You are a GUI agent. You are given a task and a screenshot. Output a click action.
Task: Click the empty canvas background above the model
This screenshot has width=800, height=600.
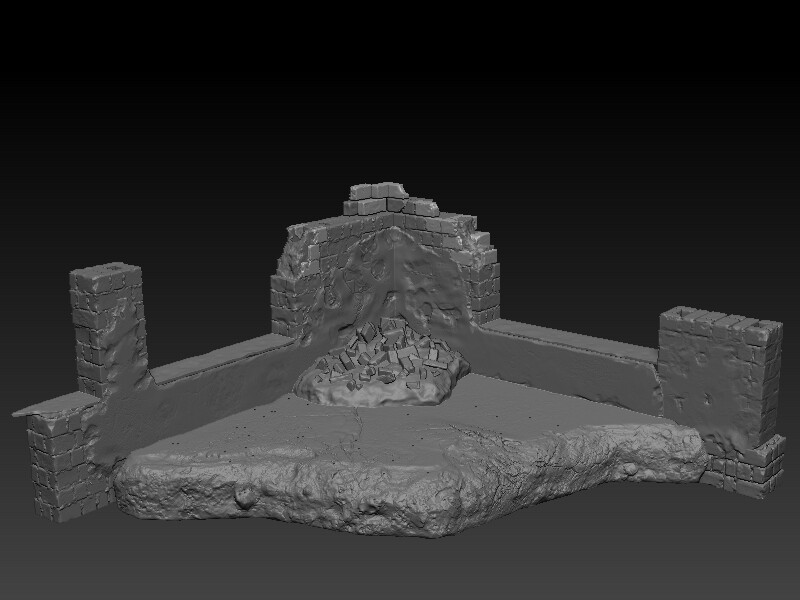(400, 80)
